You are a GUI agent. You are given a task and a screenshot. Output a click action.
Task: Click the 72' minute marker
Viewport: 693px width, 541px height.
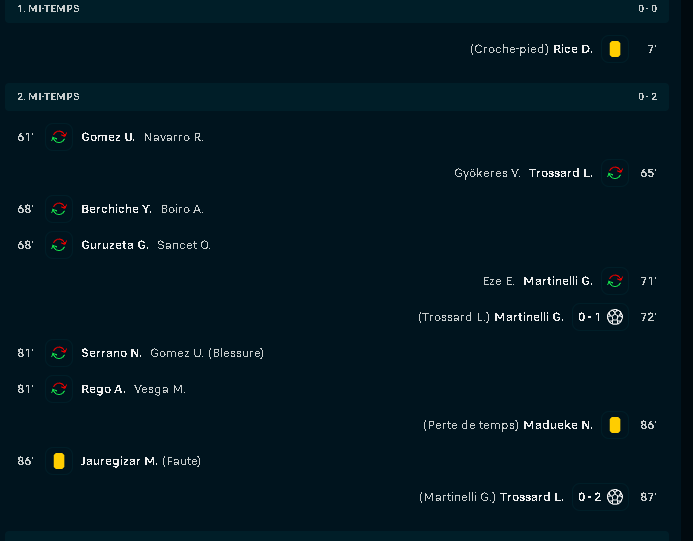[648, 317]
